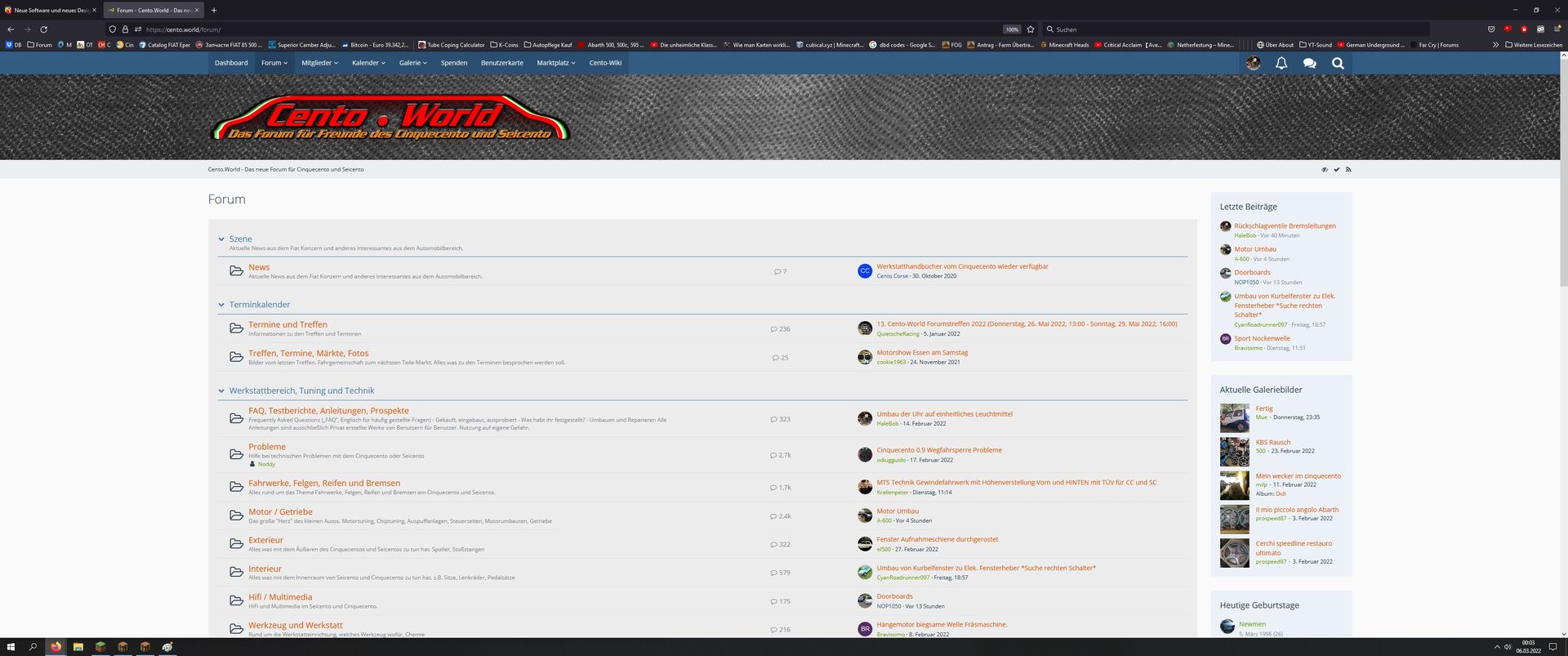The image size is (1568, 656).
Task: Select Centro-Wiki in the navigation bar
Action: point(605,63)
